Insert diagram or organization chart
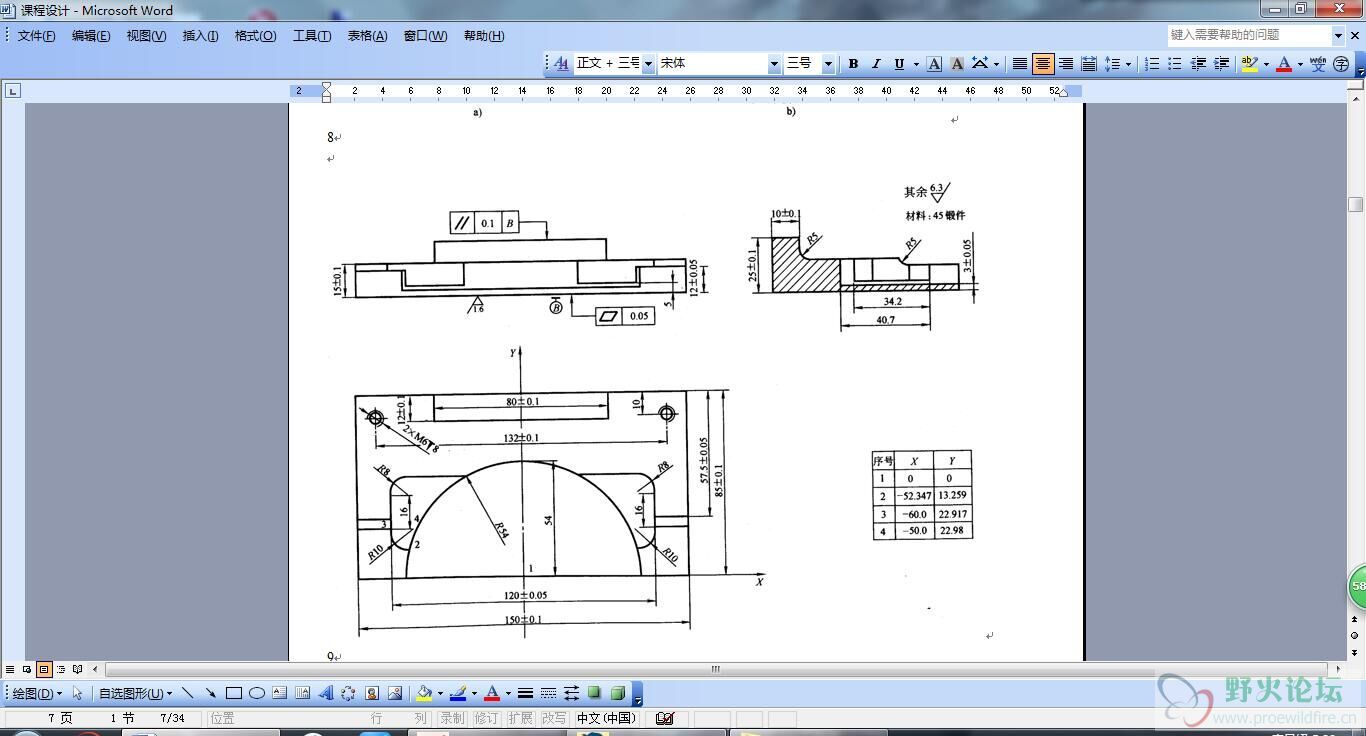 point(348,693)
